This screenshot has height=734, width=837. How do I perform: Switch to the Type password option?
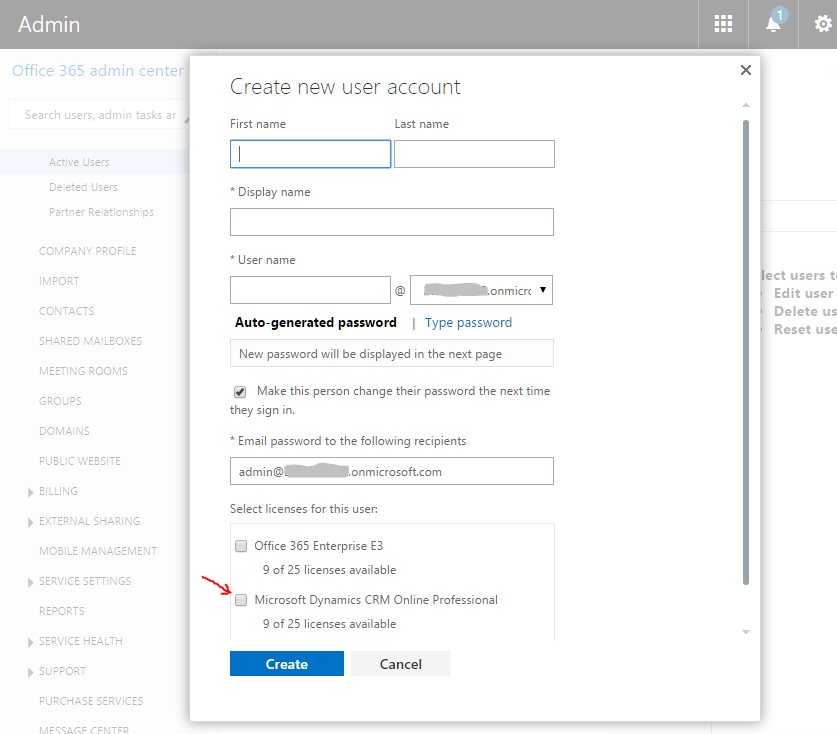pyautogui.click(x=468, y=323)
